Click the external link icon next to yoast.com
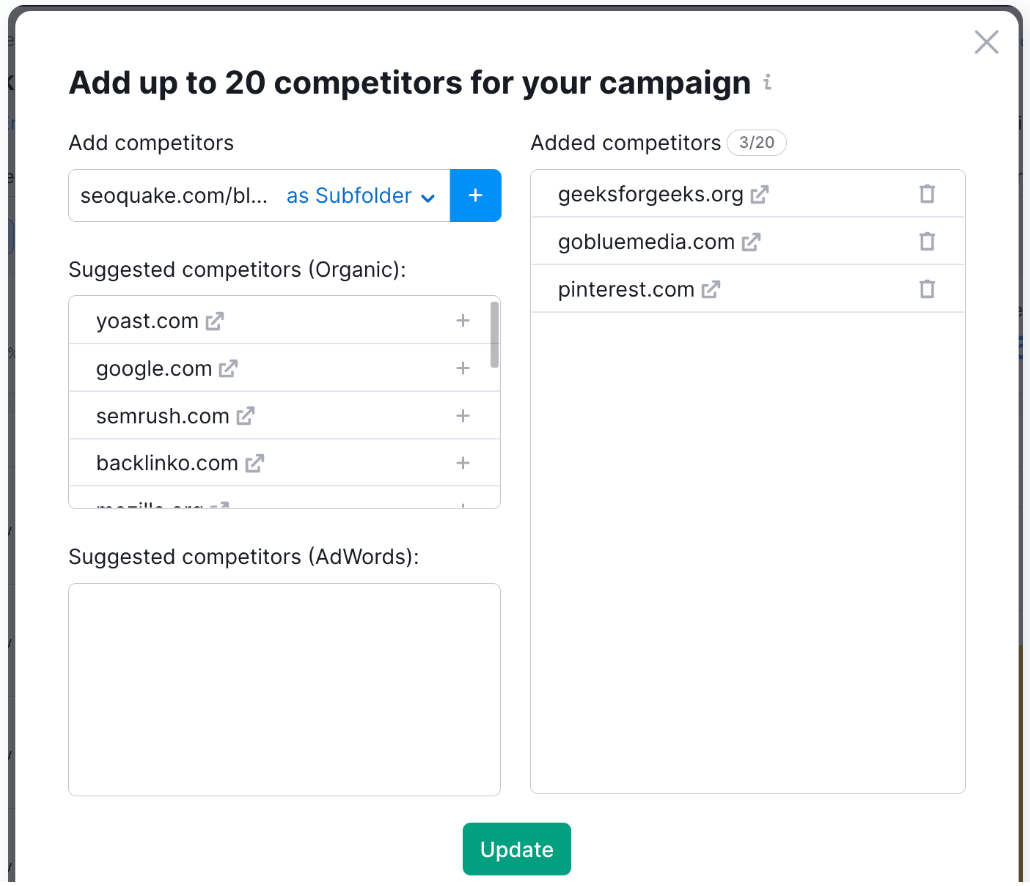Screen dimensions: 1030x886 214,321
